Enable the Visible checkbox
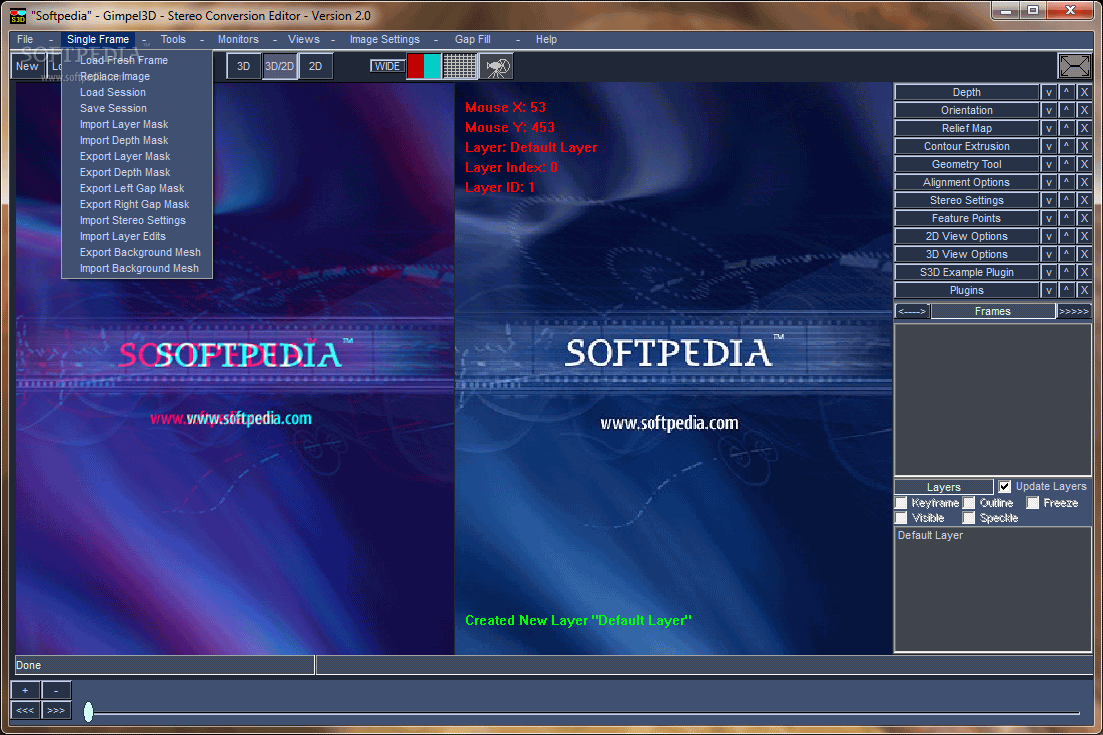The height and width of the screenshot is (735, 1103). pyautogui.click(x=901, y=518)
